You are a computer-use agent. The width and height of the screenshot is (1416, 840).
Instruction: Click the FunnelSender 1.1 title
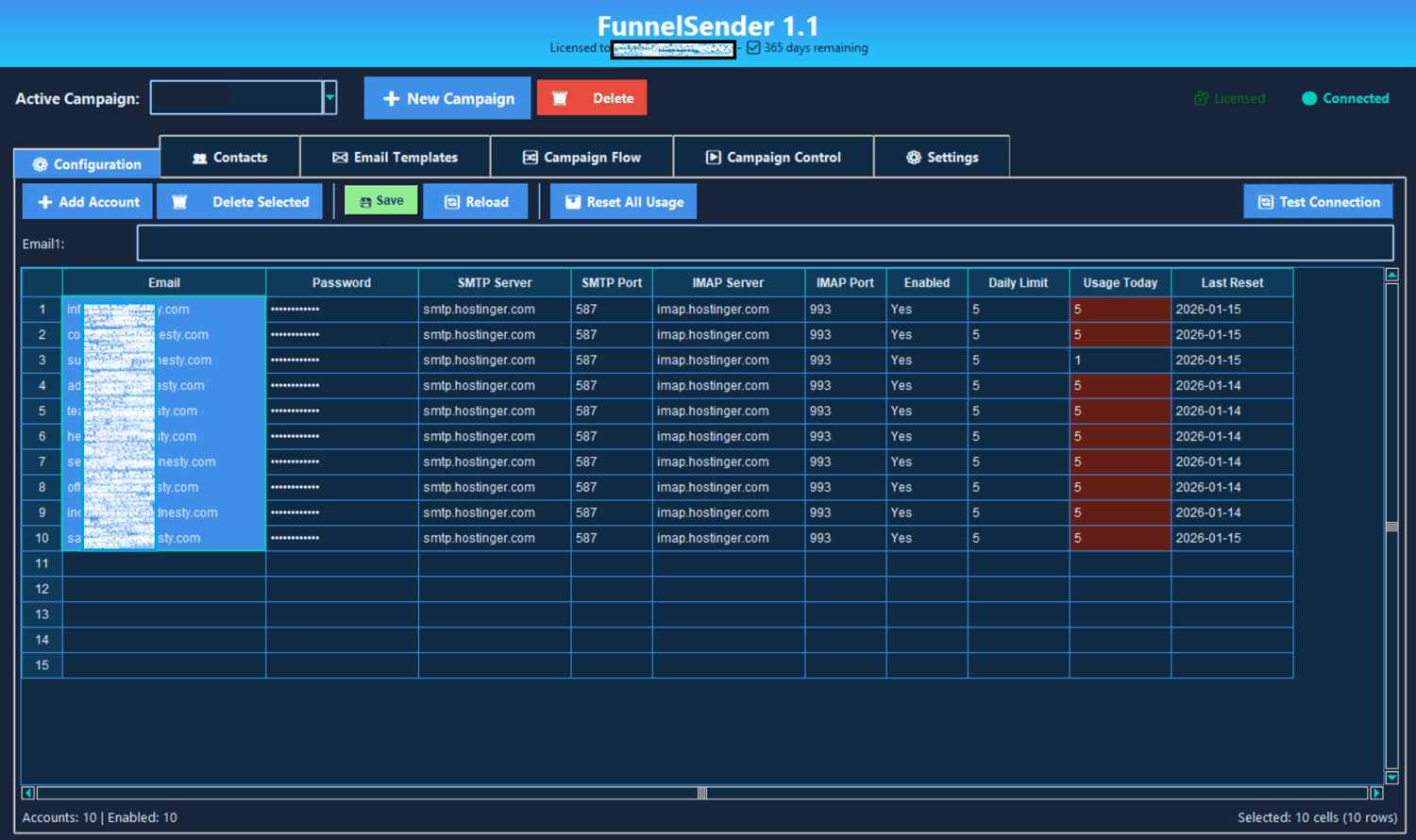tap(708, 25)
